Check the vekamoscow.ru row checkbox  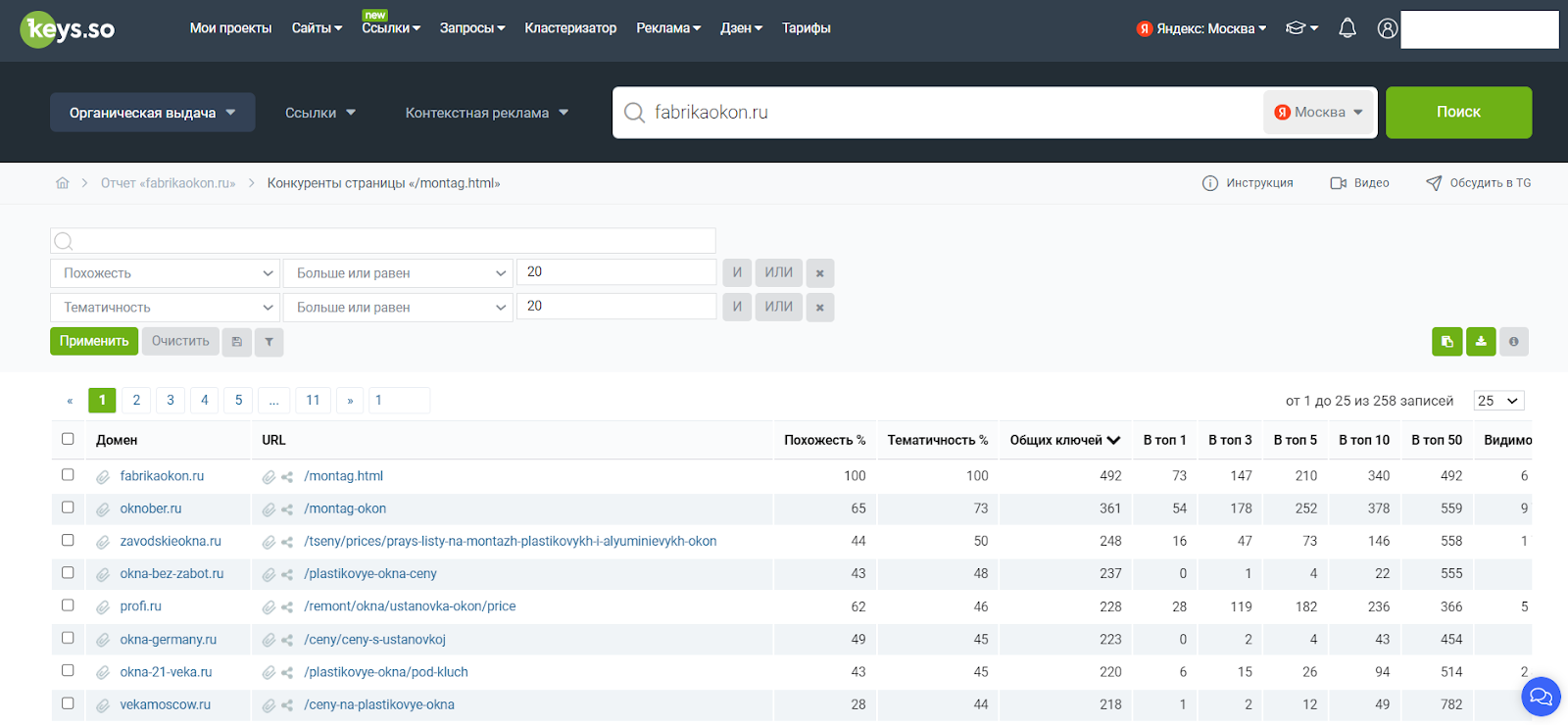(68, 703)
